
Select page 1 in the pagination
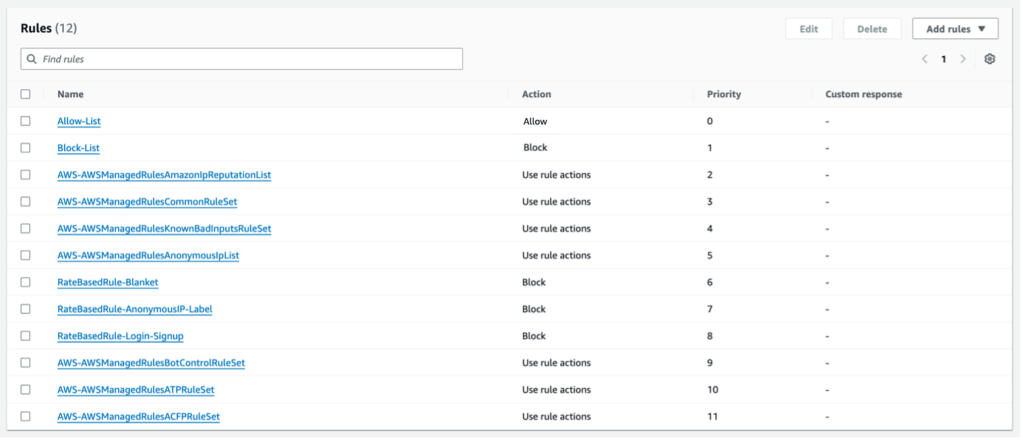coord(943,59)
